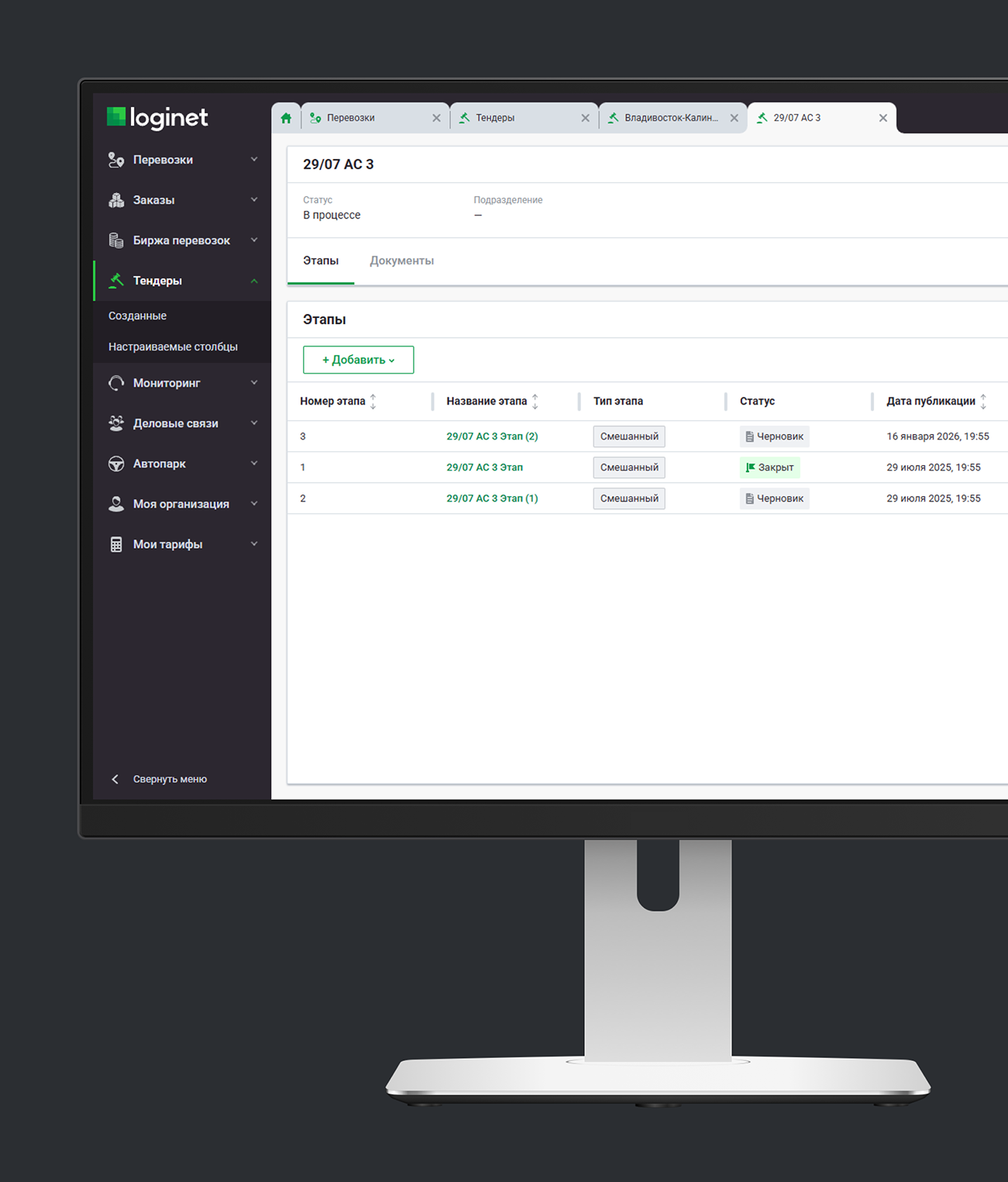Click the Деловые связи people icon
The width and height of the screenshot is (1008, 1182).
tap(116, 423)
